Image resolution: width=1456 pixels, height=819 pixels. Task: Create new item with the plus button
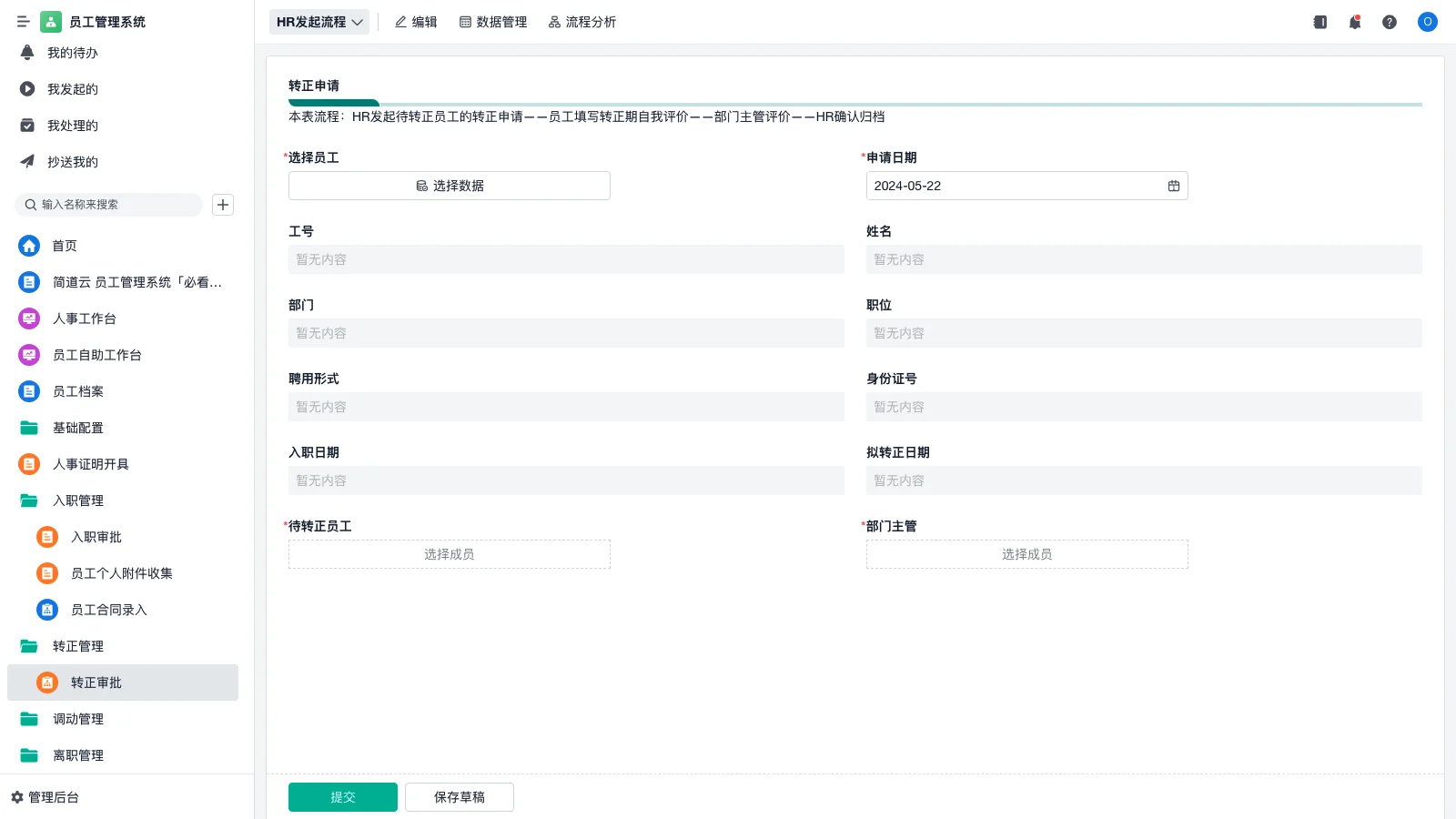222,205
